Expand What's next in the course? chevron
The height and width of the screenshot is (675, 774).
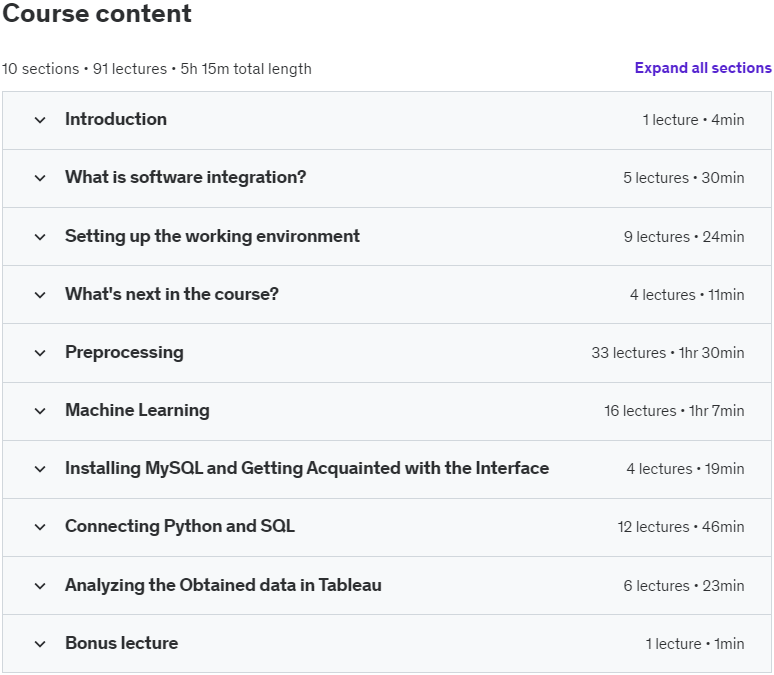coord(40,295)
